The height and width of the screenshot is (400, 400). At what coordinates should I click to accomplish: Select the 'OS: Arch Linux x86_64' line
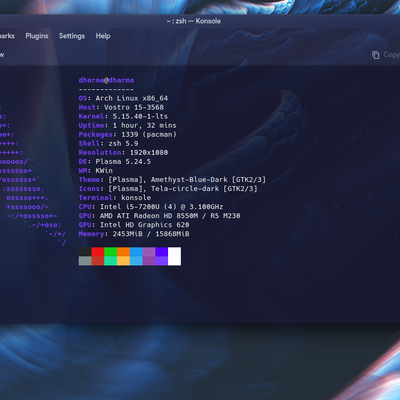[123, 98]
